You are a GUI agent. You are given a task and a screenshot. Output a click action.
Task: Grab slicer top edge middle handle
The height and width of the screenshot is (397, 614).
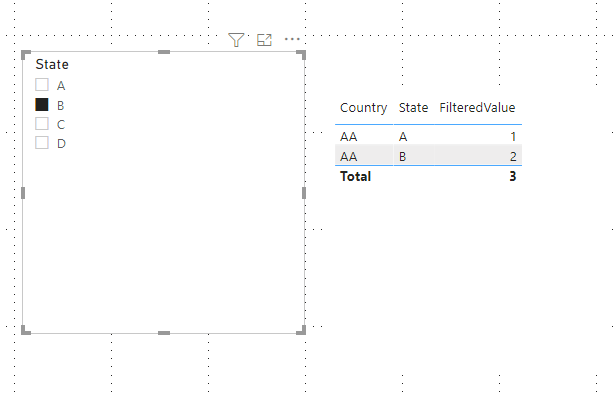pos(164,52)
